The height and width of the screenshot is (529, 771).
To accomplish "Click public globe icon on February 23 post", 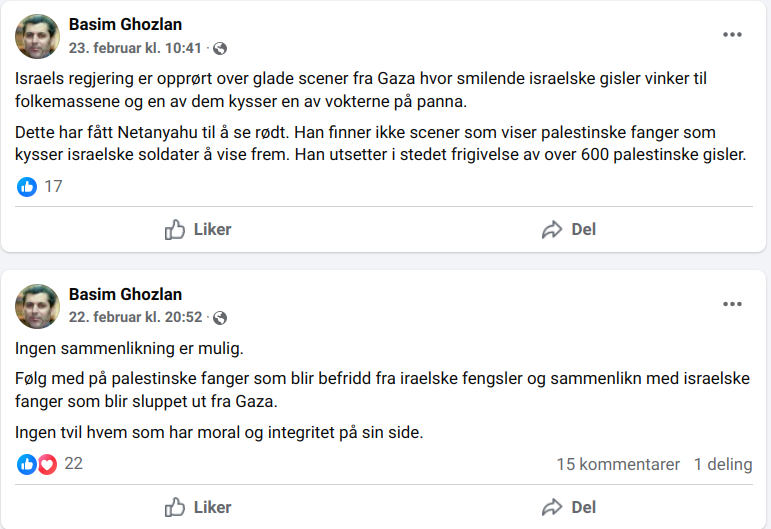I will click(220, 48).
